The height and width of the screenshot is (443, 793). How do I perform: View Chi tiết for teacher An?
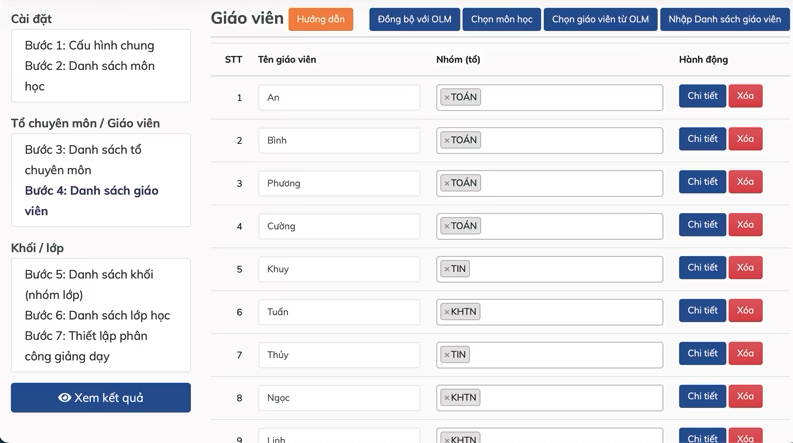point(702,96)
